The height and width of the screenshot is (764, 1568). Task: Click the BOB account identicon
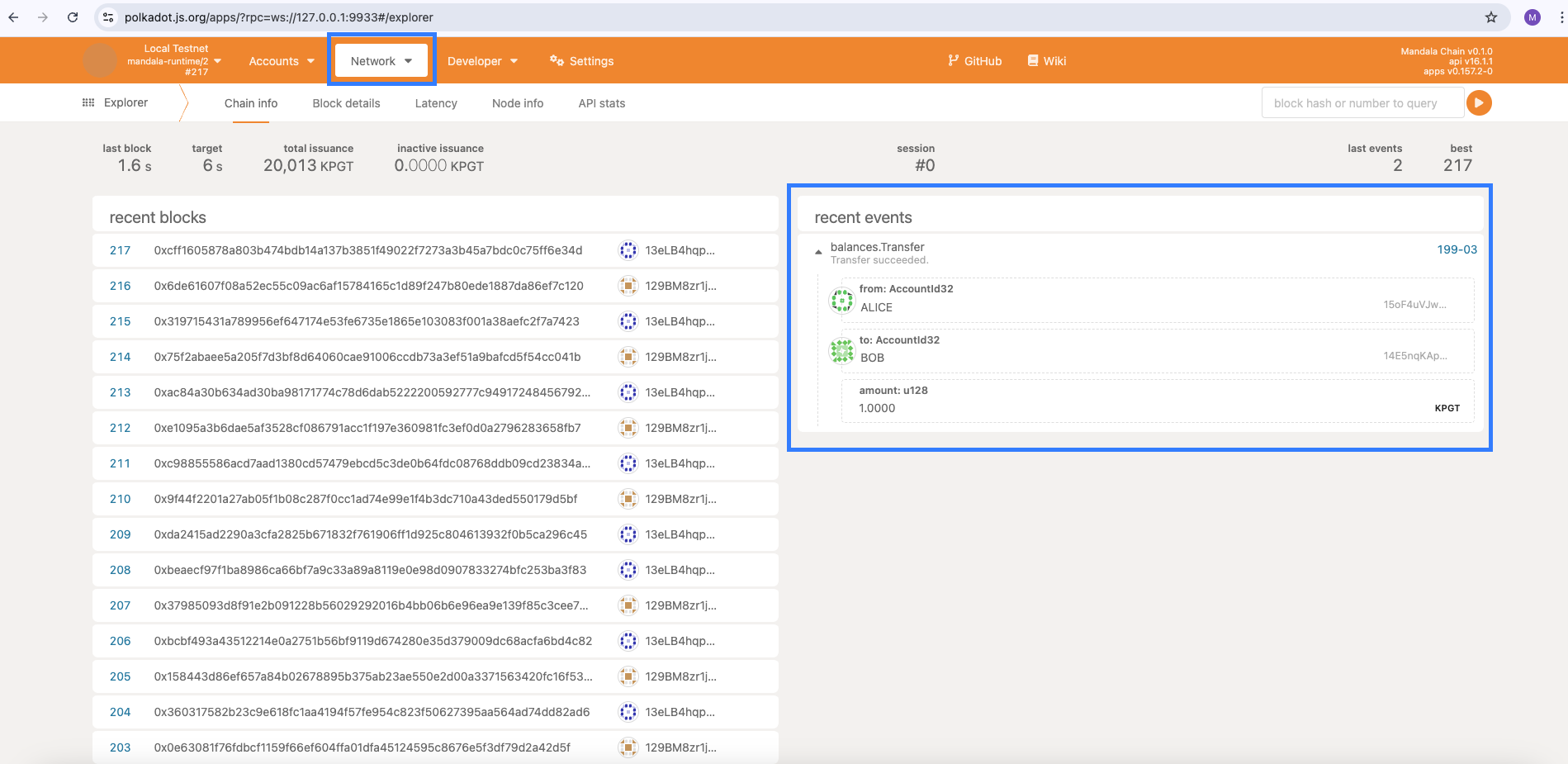pos(842,351)
